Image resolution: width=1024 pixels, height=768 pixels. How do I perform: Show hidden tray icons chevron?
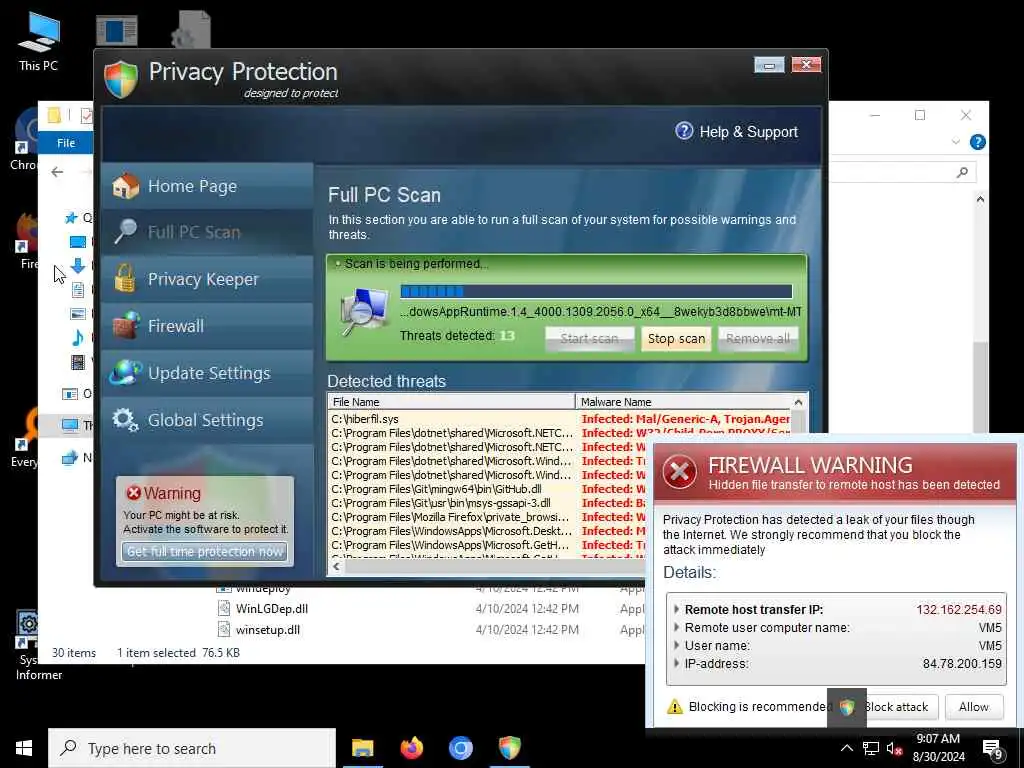tap(846, 748)
